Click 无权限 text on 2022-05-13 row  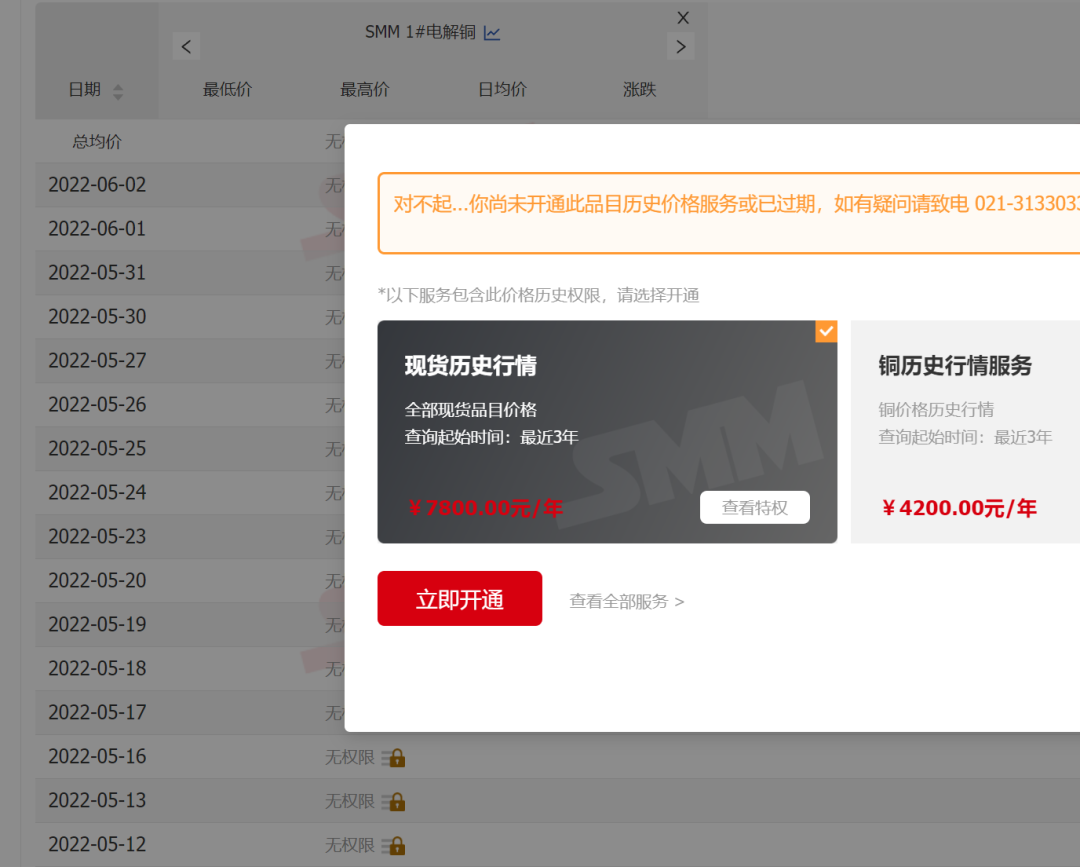(x=350, y=802)
